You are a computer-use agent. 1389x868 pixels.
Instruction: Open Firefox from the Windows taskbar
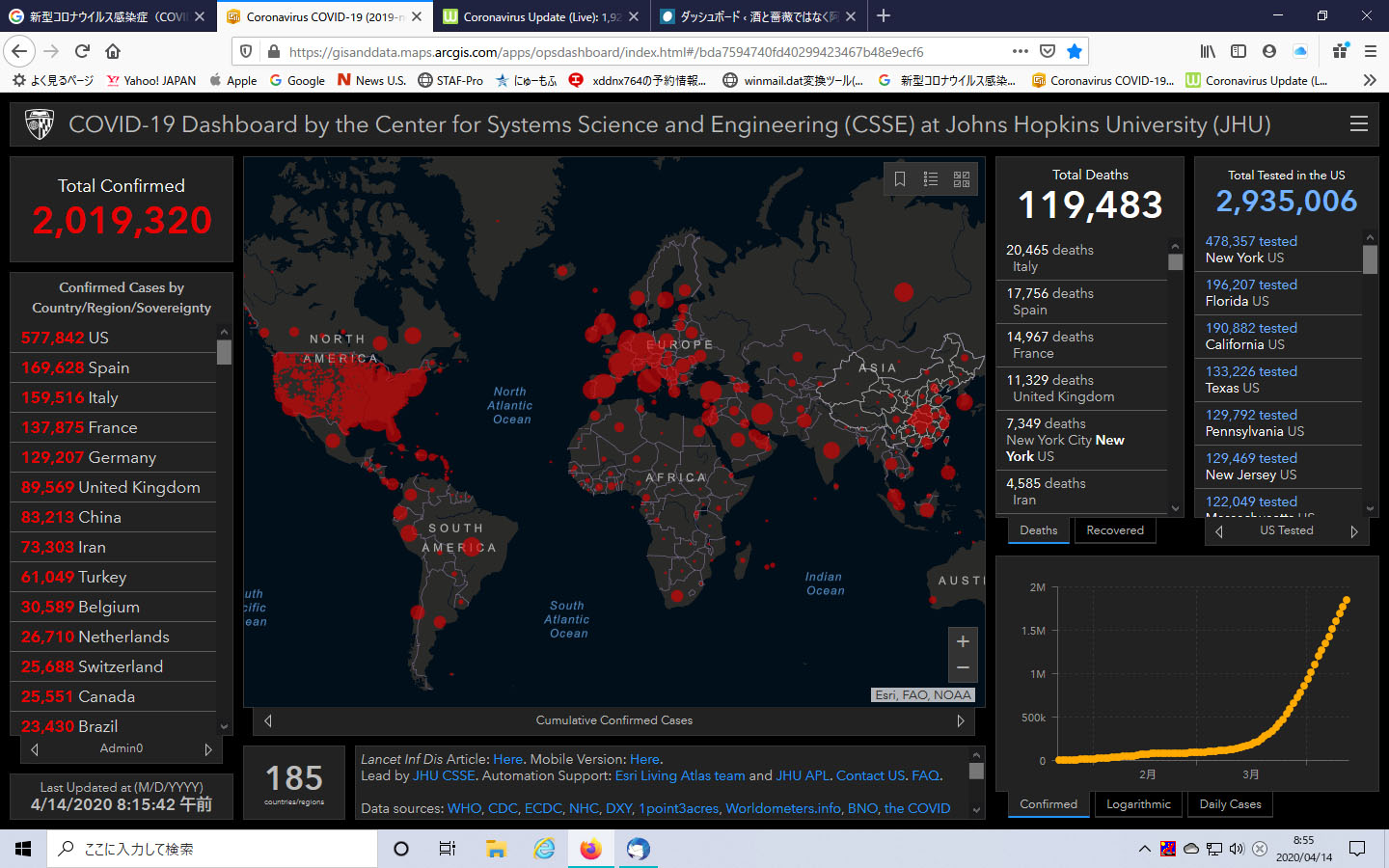(590, 849)
